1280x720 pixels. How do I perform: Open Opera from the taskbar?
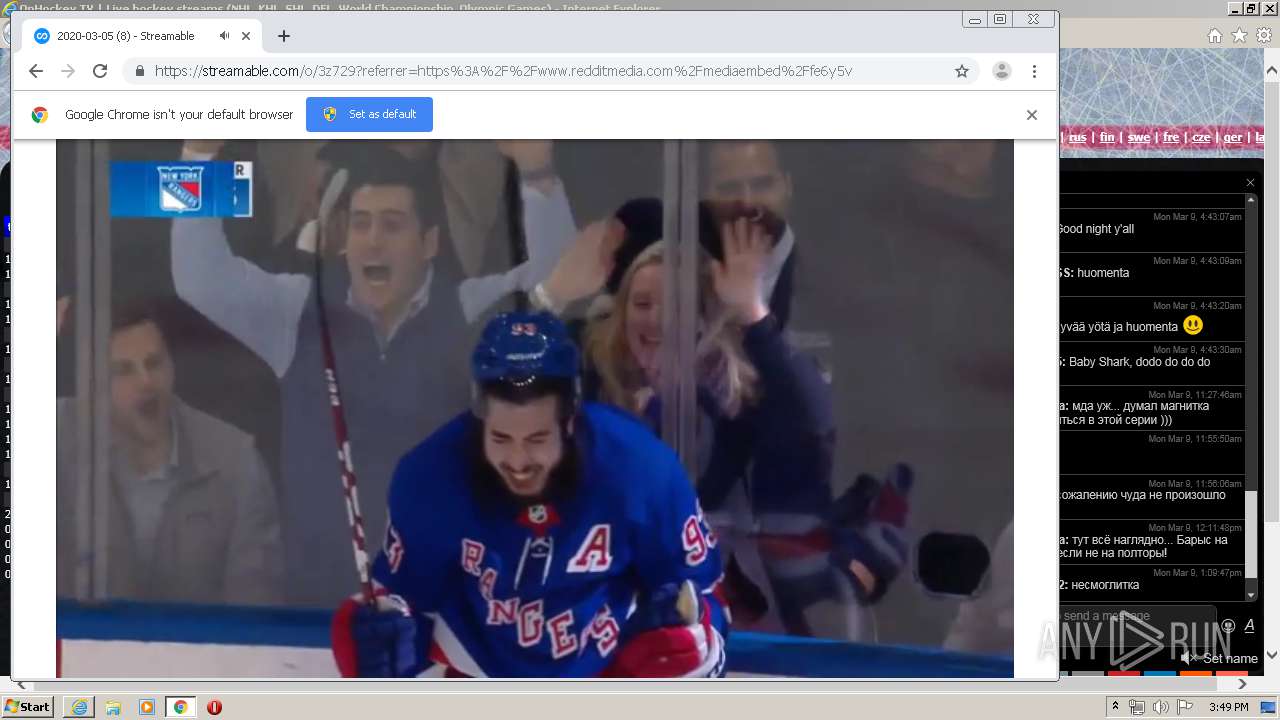(x=214, y=707)
